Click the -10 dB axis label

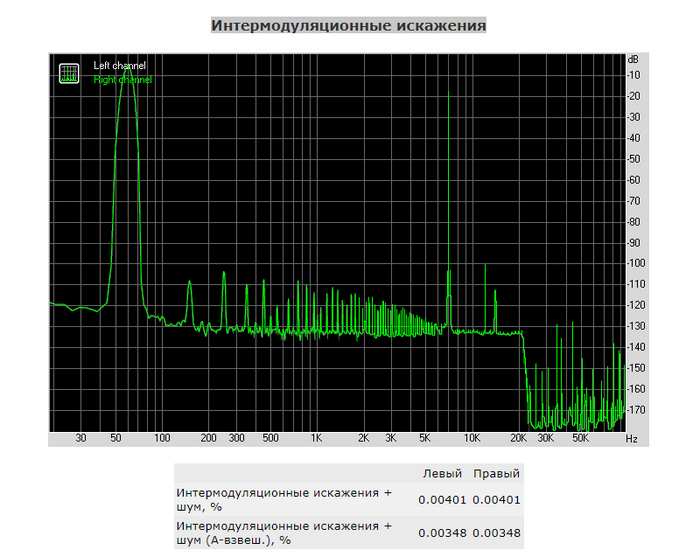(635, 75)
